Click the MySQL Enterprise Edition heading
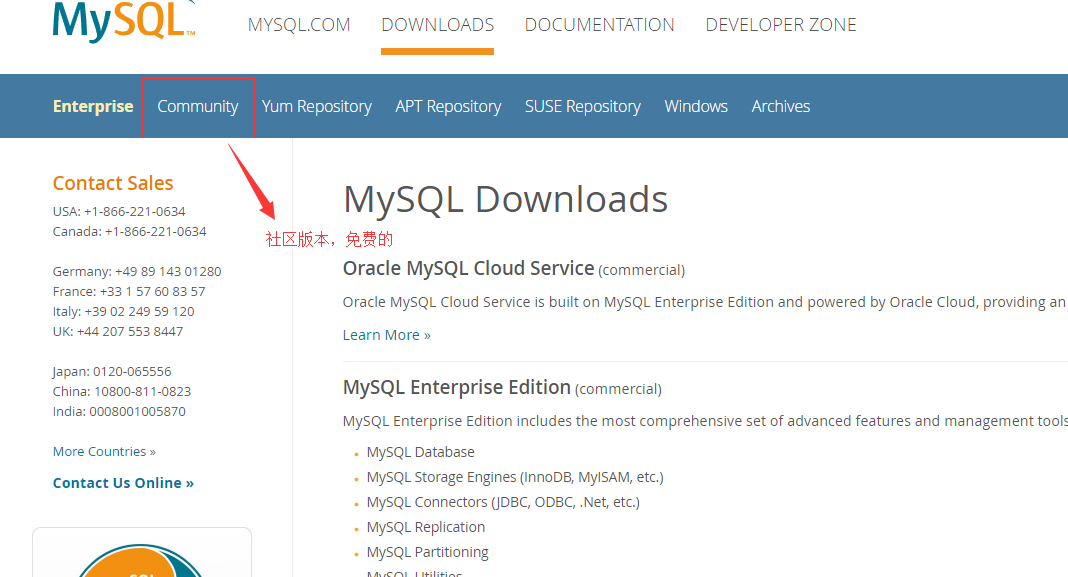This screenshot has height=577, width=1068. pyautogui.click(x=456, y=387)
